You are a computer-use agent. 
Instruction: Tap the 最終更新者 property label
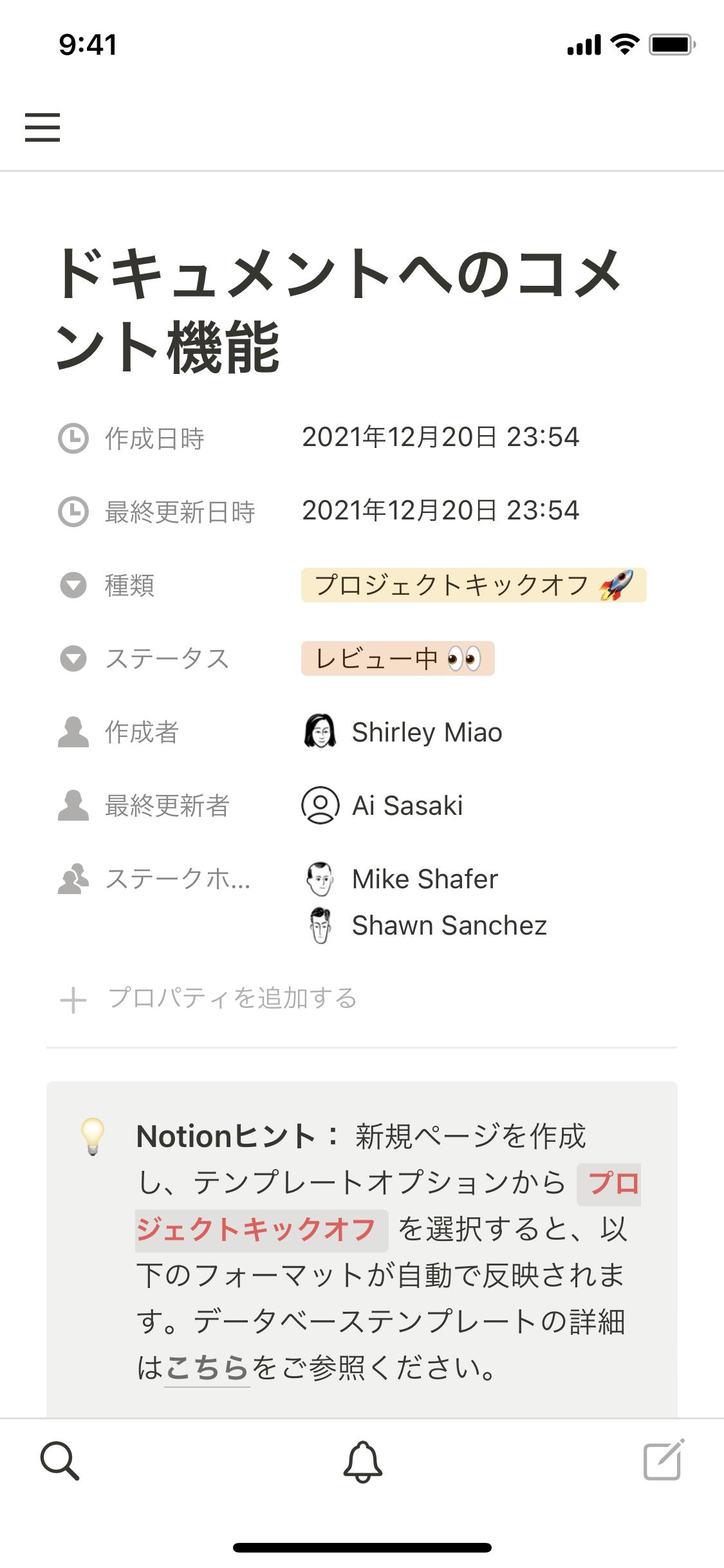(x=167, y=805)
